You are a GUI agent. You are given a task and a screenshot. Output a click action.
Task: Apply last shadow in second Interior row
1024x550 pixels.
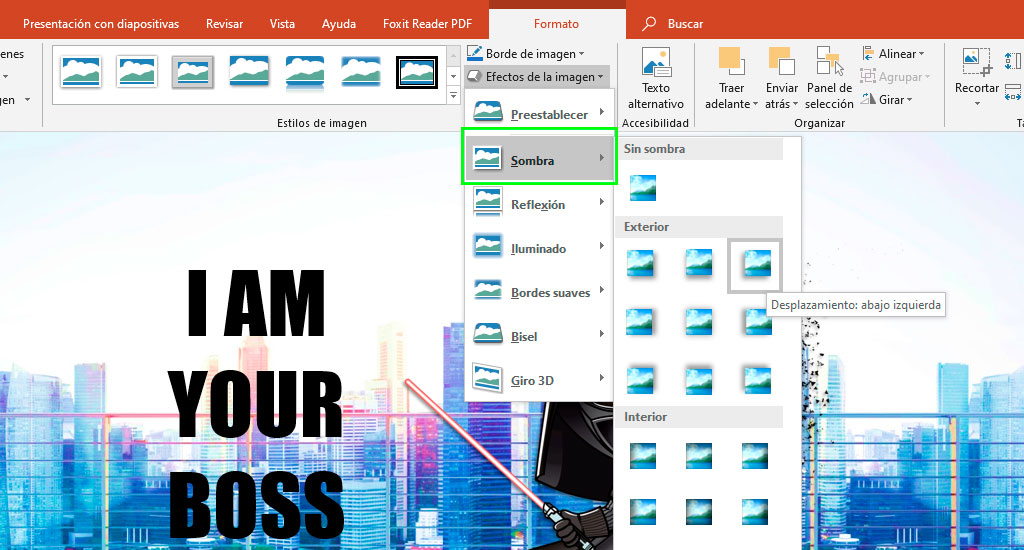[x=755, y=512]
